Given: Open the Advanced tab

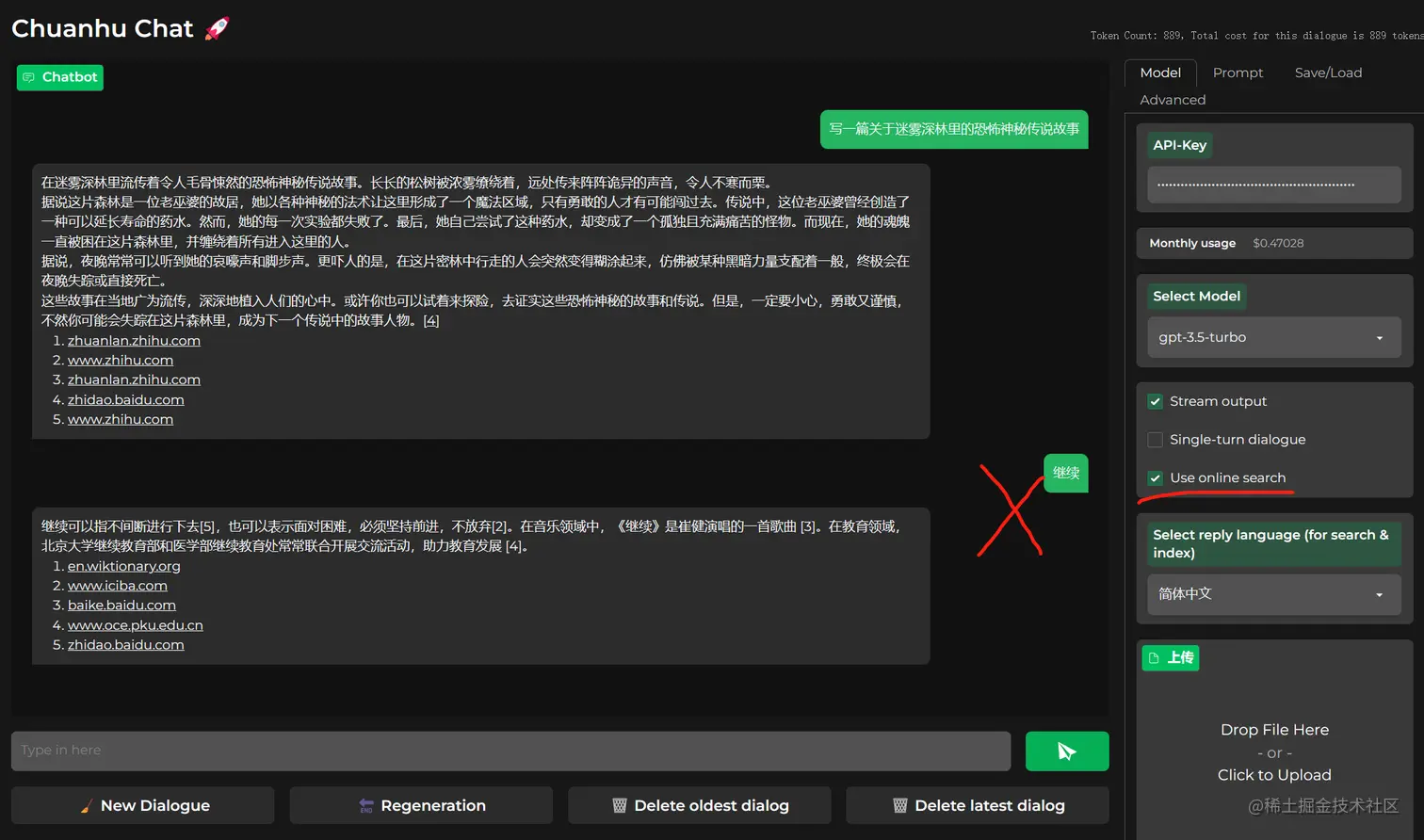Looking at the screenshot, I should [1173, 100].
